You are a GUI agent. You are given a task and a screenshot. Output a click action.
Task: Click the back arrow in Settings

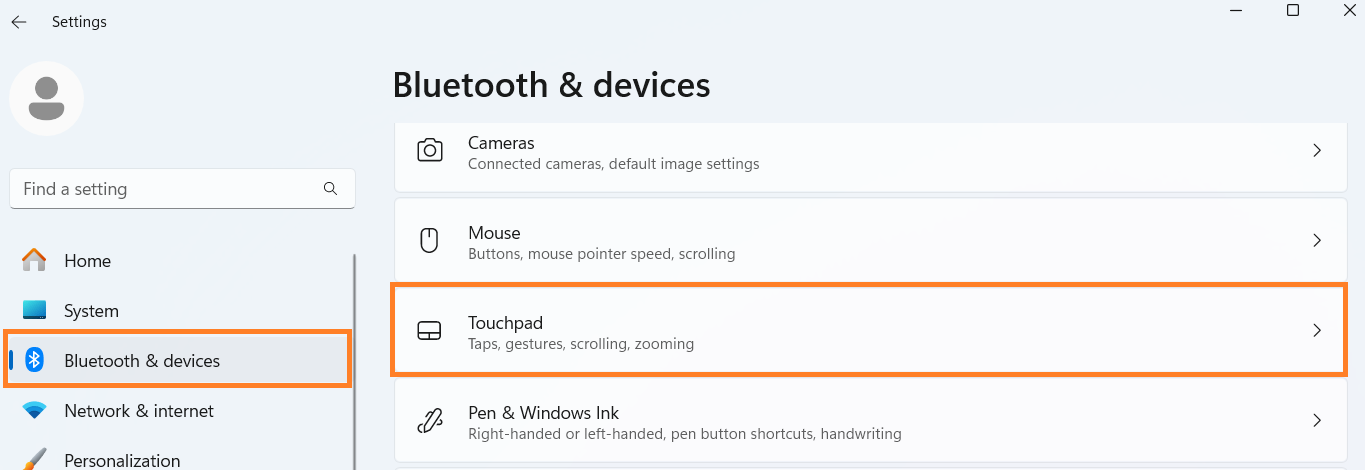(x=19, y=22)
